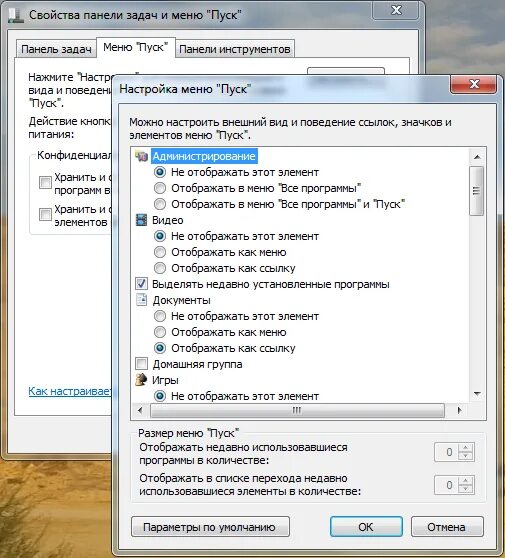Click the 'Параметры по умолчанию' button
505x558 pixels.
click(x=210, y=527)
